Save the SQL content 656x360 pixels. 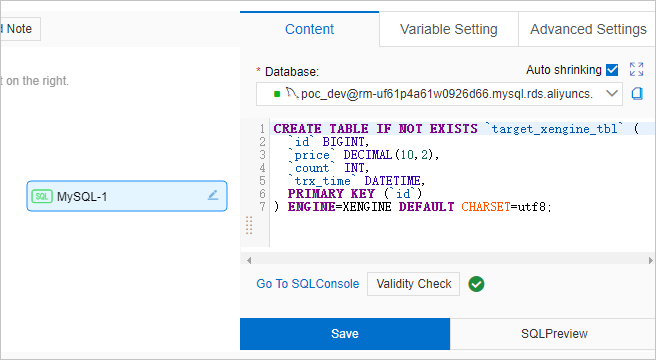(345, 334)
